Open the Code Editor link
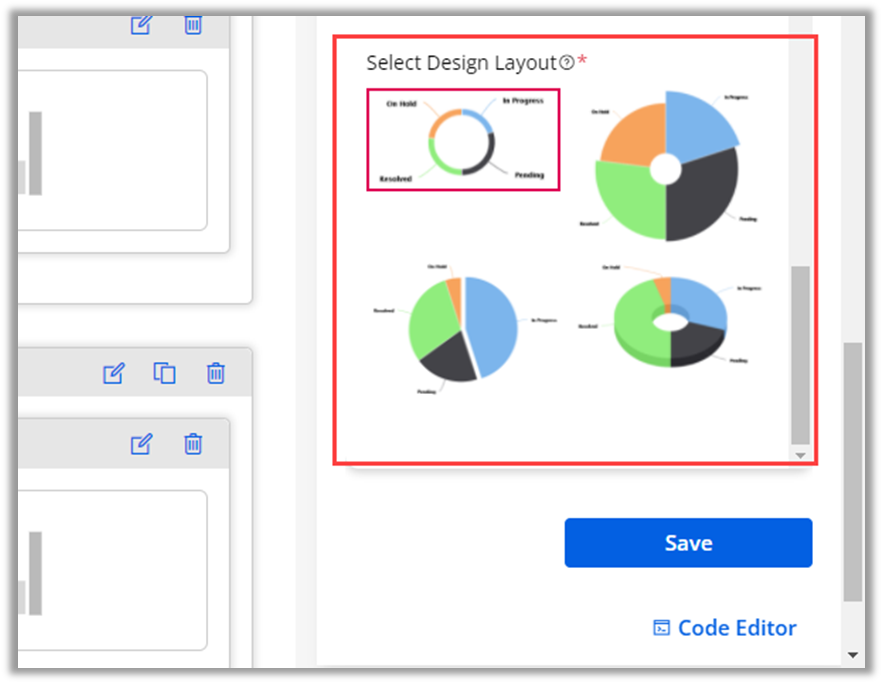The image size is (883, 684). (737, 628)
